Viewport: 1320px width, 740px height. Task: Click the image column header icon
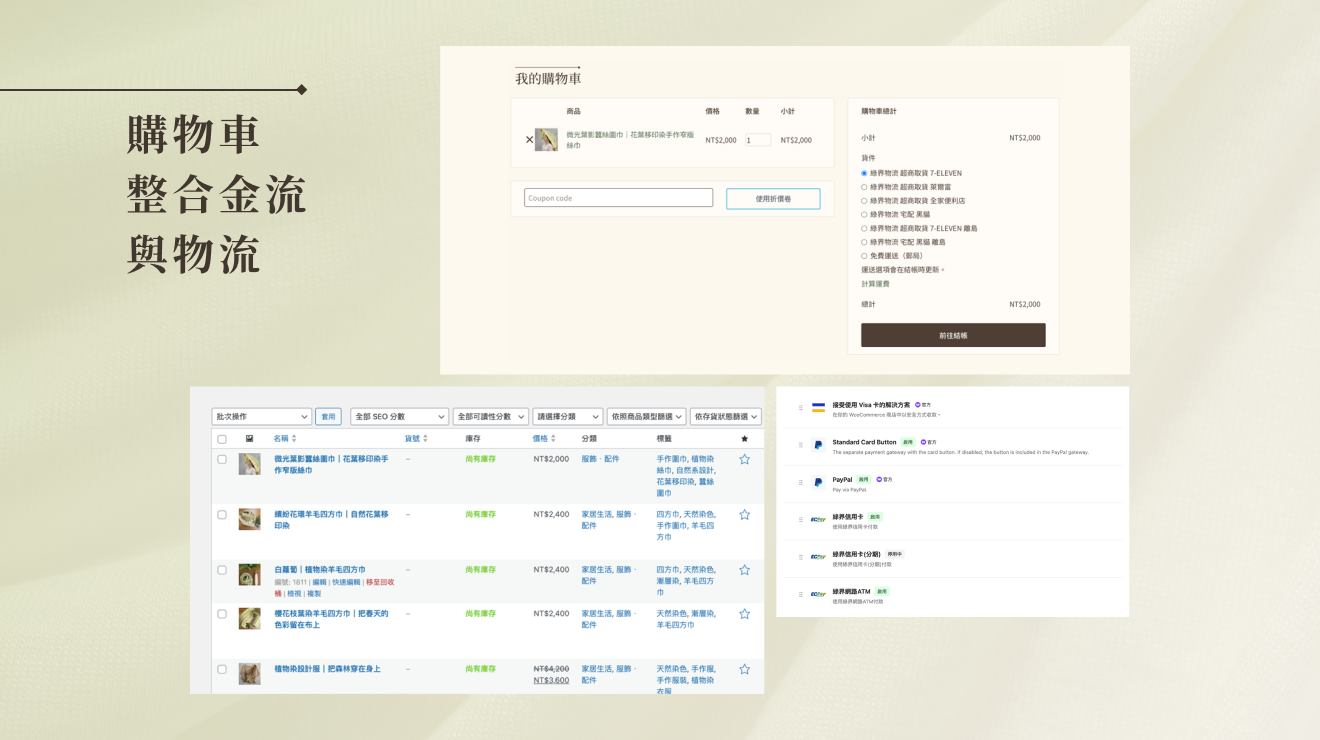pos(249,439)
